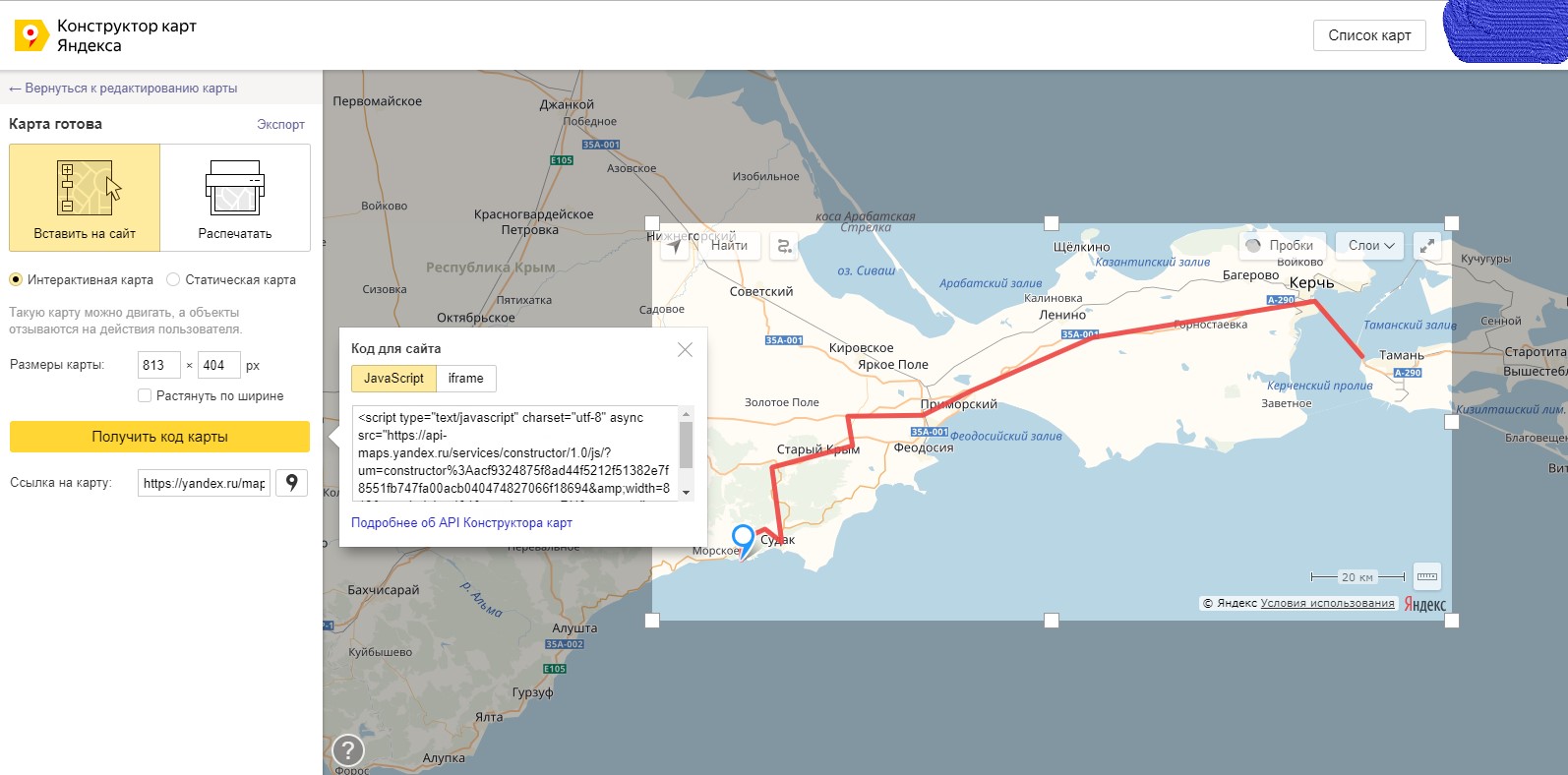Expand the Слои layers dropdown
1568x775 pixels.
1370,246
